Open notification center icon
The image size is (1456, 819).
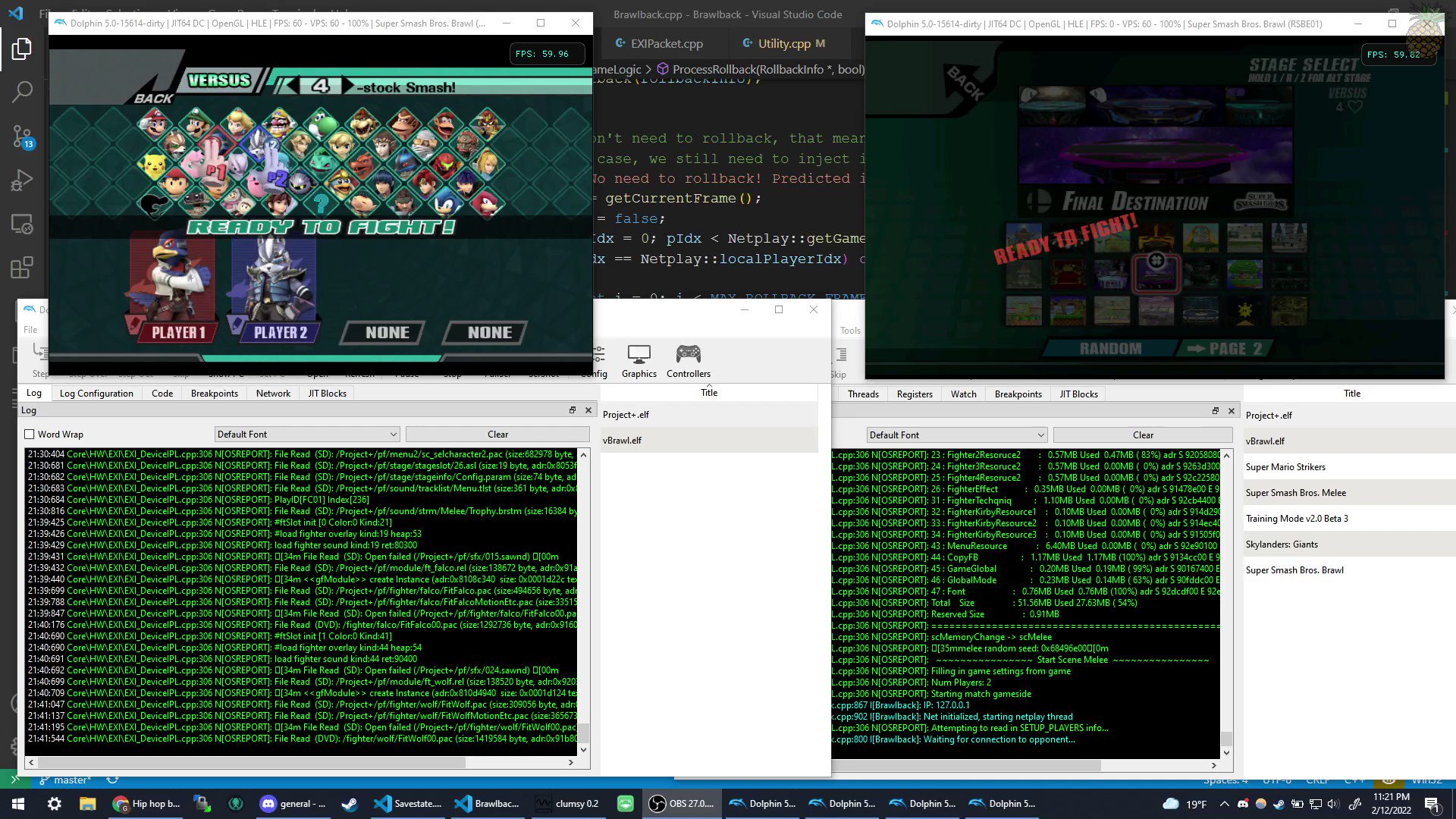tap(1432, 804)
